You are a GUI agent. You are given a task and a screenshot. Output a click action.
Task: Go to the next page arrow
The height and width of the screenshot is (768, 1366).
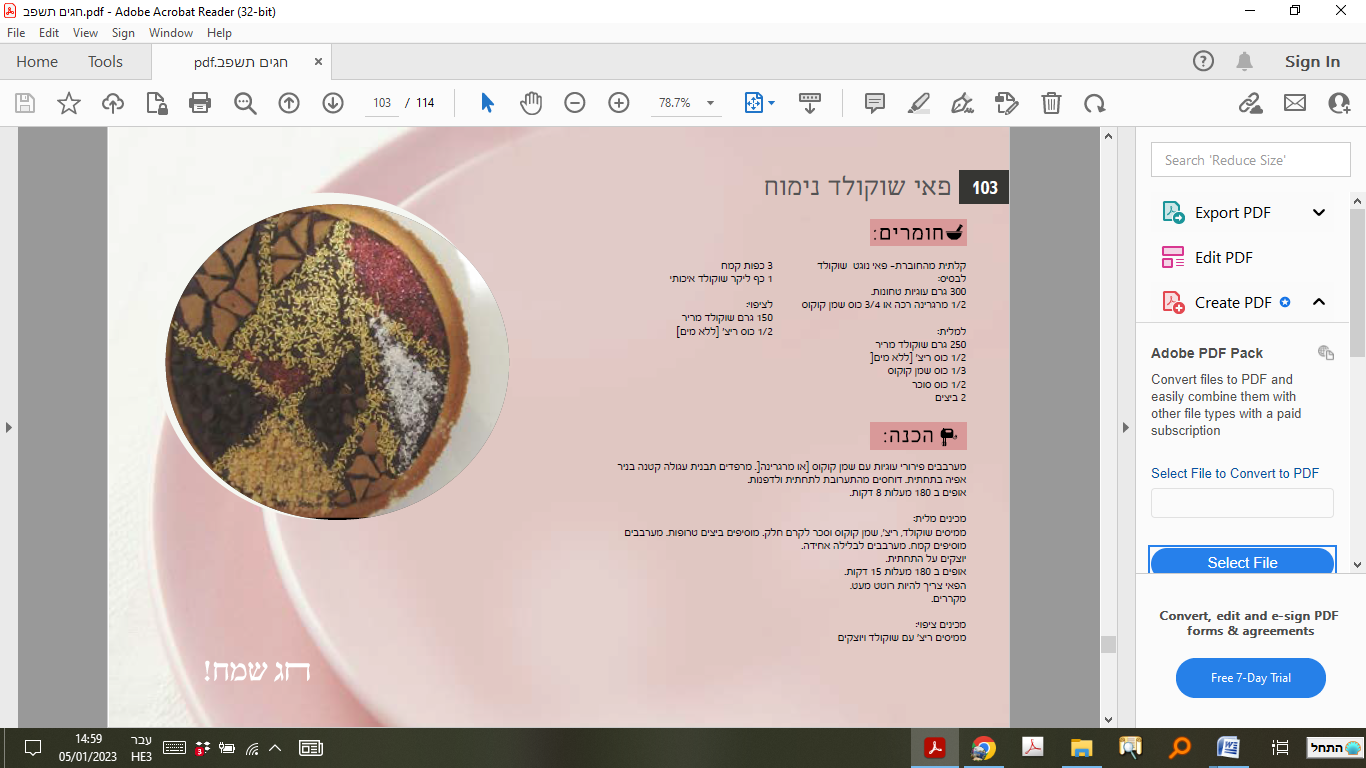point(333,103)
